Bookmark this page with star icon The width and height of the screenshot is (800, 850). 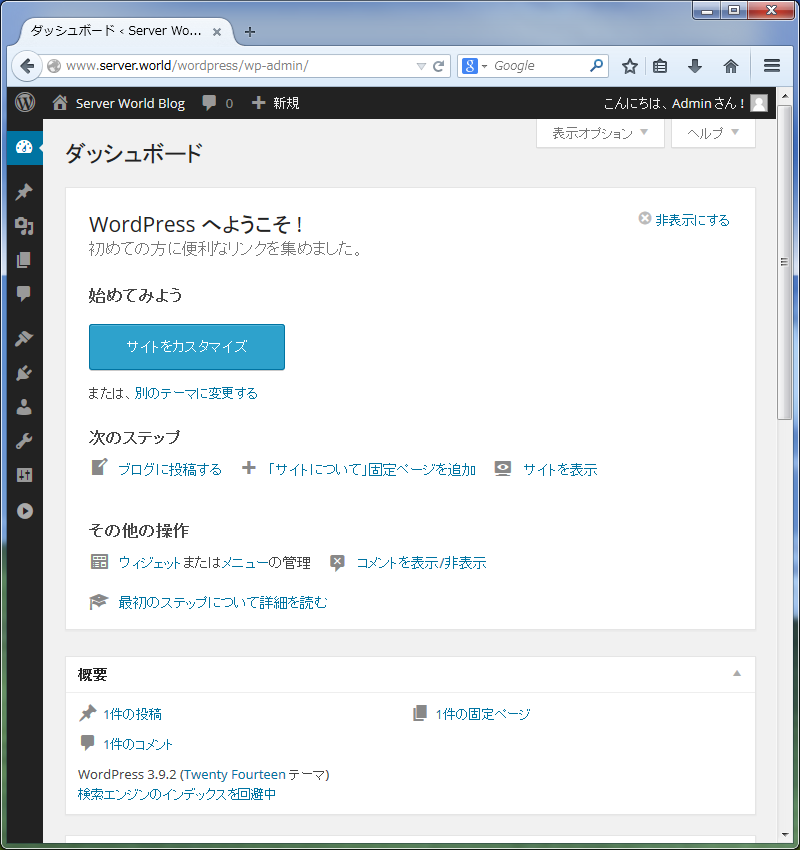(x=629, y=66)
